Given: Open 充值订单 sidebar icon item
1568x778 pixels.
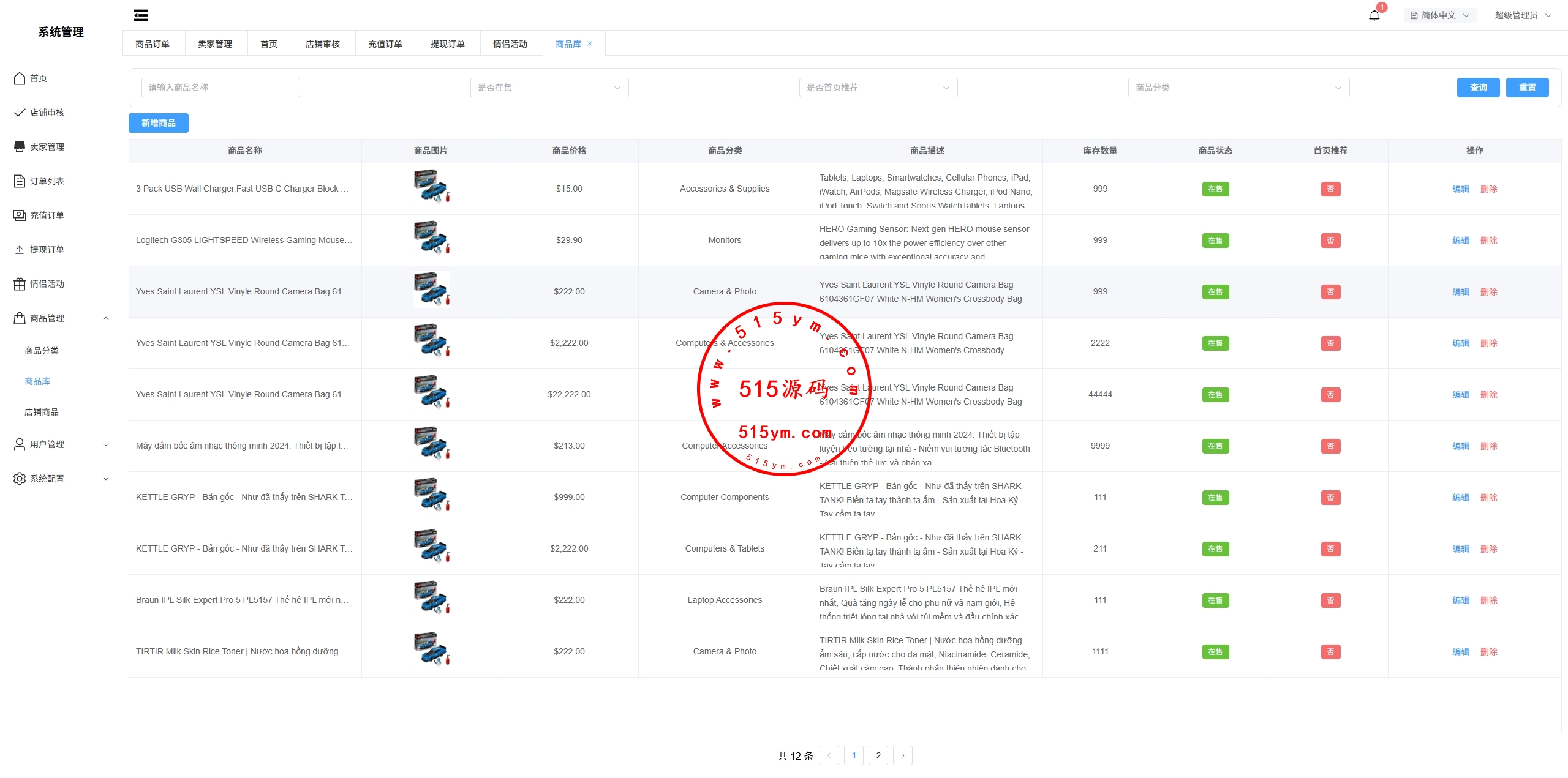Looking at the screenshot, I should coord(20,215).
